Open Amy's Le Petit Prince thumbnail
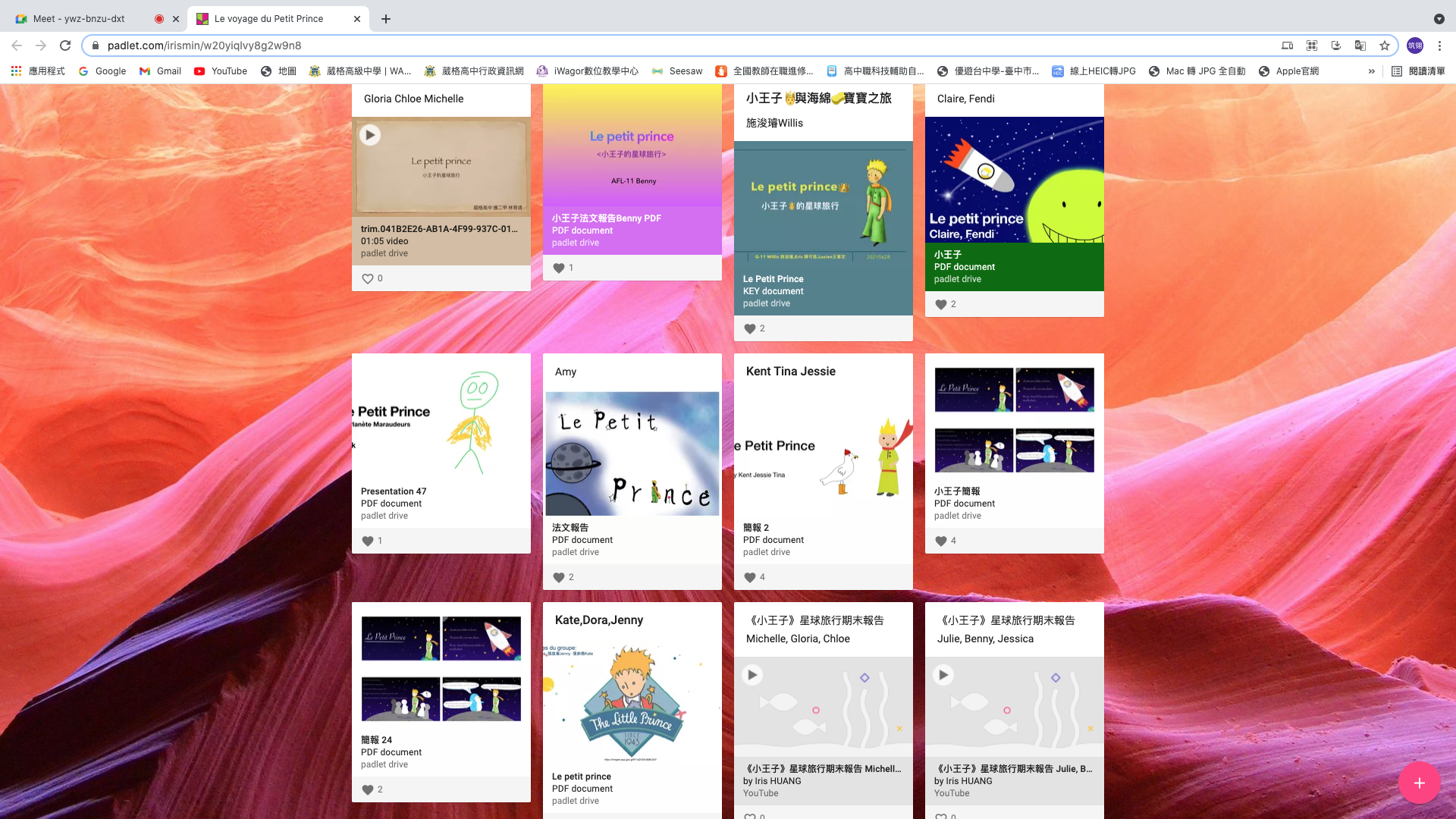This screenshot has width=1456, height=819. coord(632,453)
